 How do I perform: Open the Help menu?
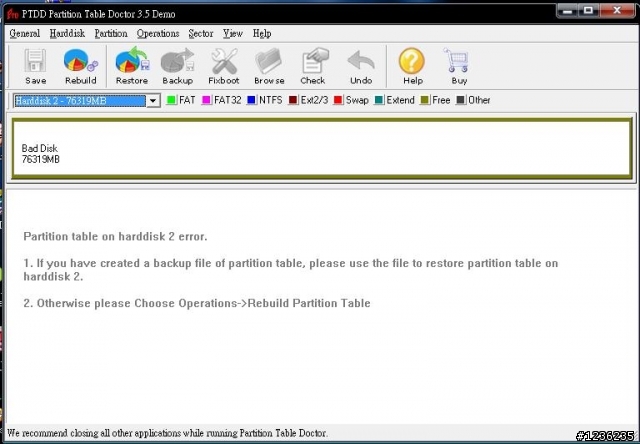262,33
